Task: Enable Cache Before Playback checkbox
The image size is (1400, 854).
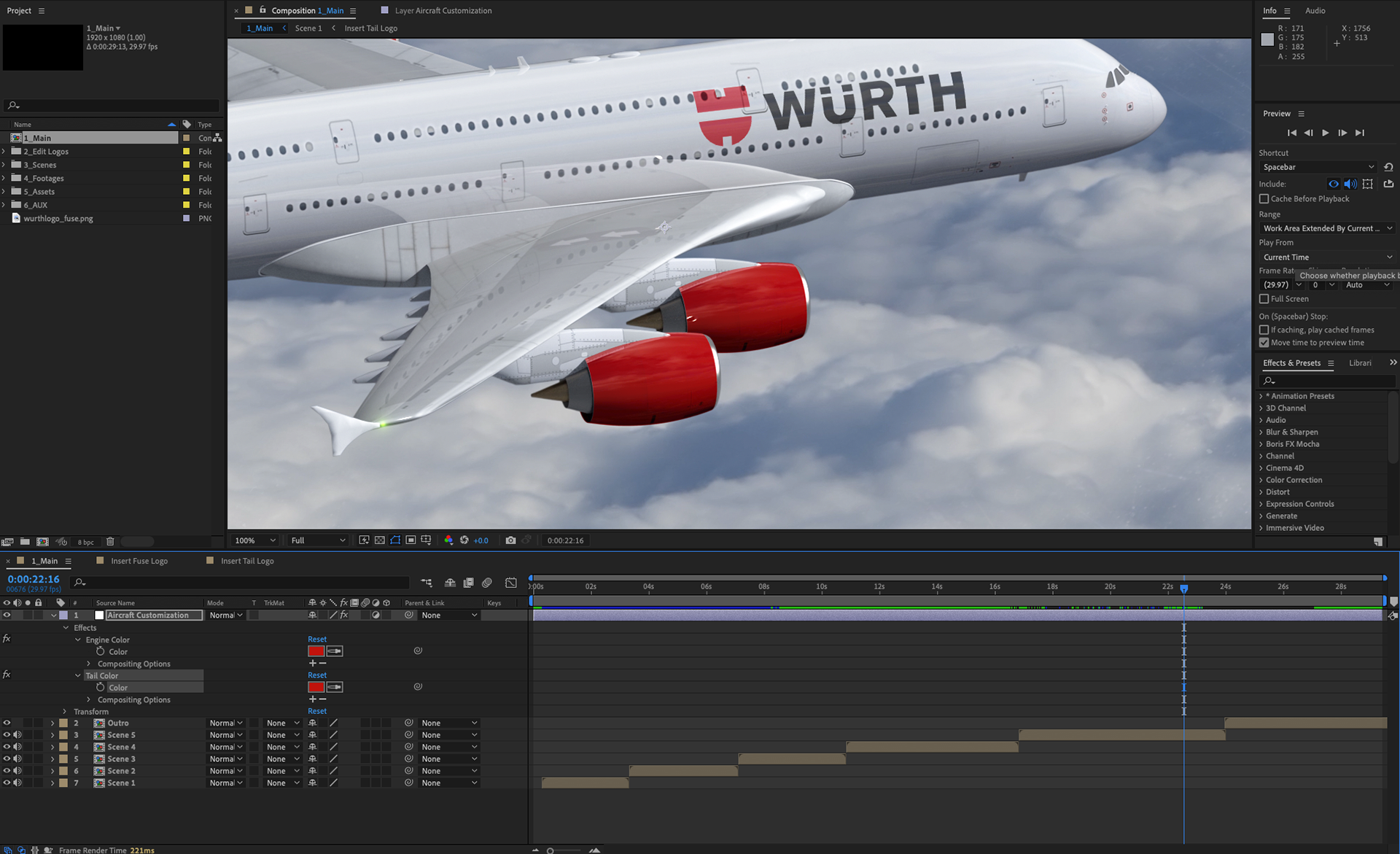Action: (1264, 198)
